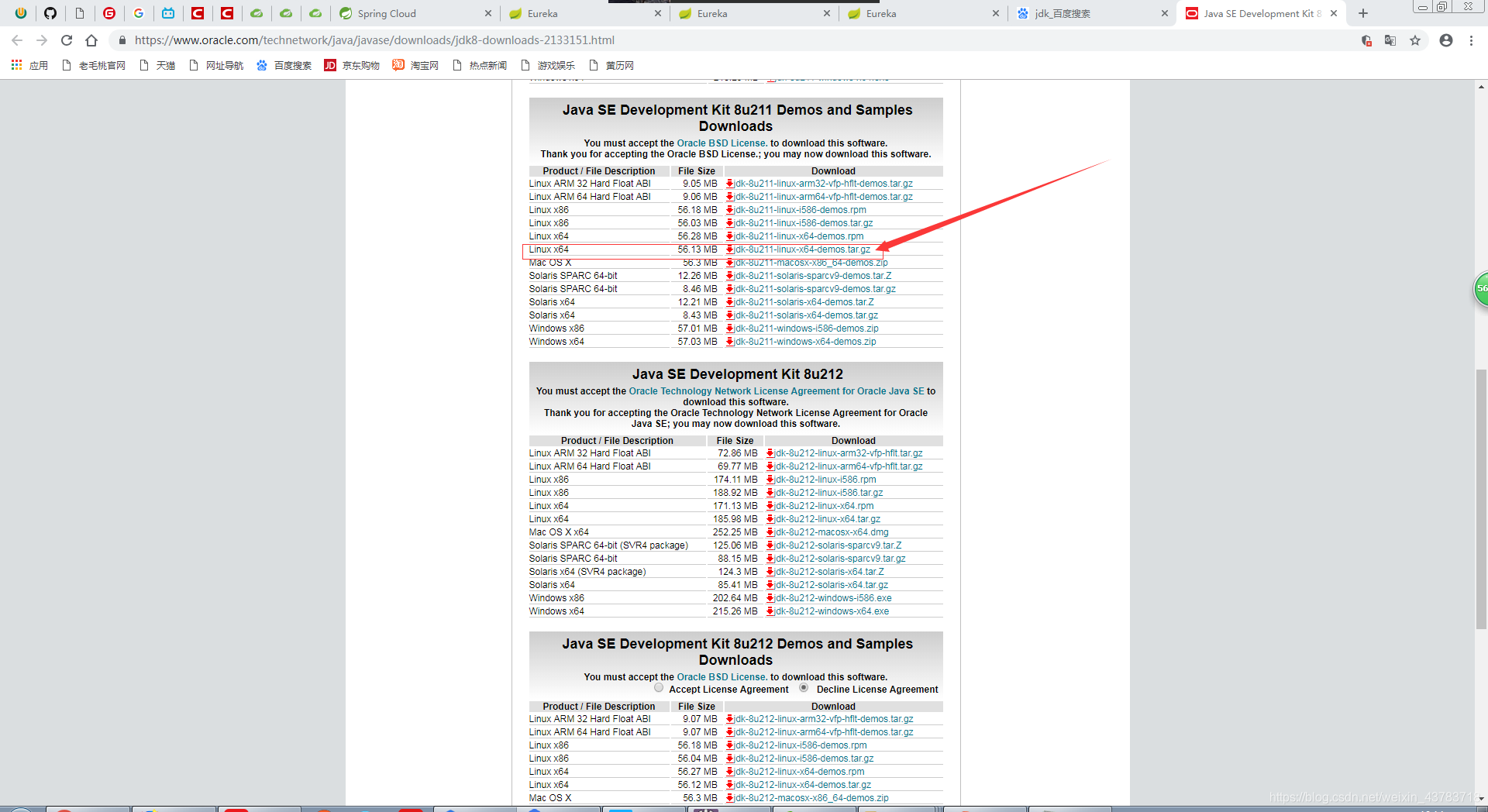This screenshot has width=1488, height=812.
Task: Download jdk-8u212-linux-arm64-vfp-hflt-demos.tar.gz
Action: click(824, 732)
